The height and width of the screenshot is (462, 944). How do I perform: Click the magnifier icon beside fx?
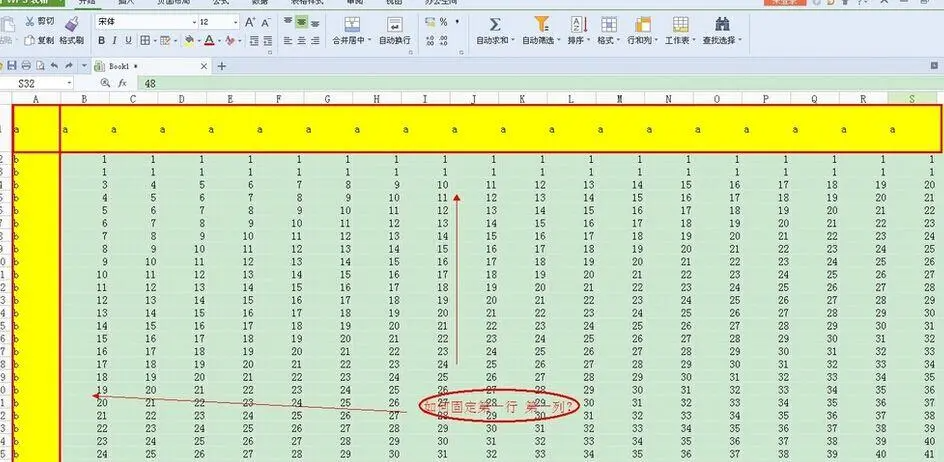point(105,83)
